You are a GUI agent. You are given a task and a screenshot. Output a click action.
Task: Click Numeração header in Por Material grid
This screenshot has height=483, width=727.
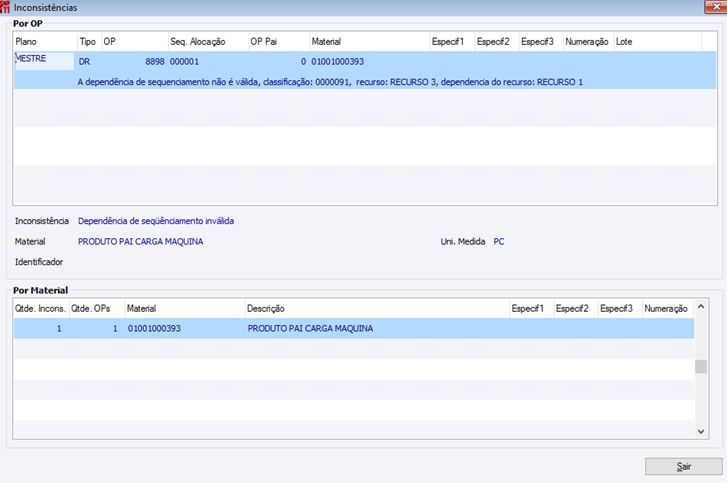point(668,308)
